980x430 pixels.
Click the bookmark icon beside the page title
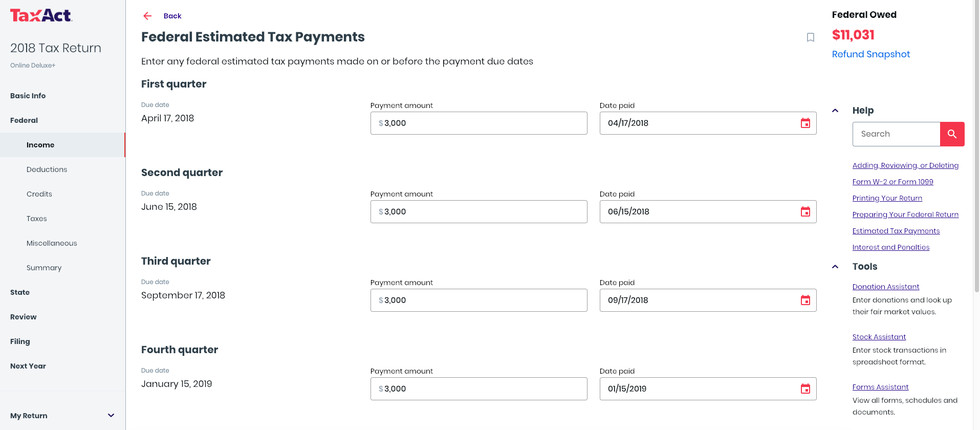pyautogui.click(x=810, y=38)
